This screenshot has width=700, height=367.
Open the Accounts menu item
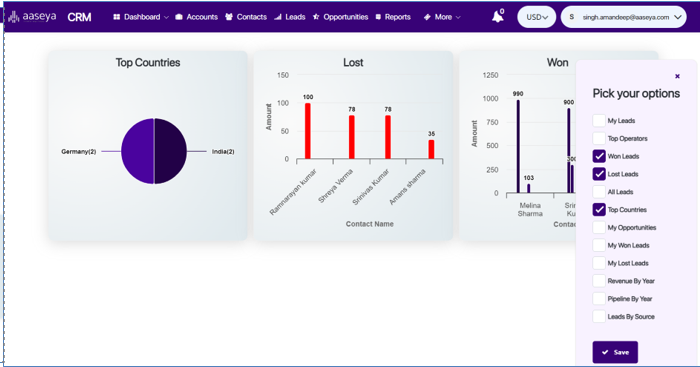pyautogui.click(x=202, y=17)
